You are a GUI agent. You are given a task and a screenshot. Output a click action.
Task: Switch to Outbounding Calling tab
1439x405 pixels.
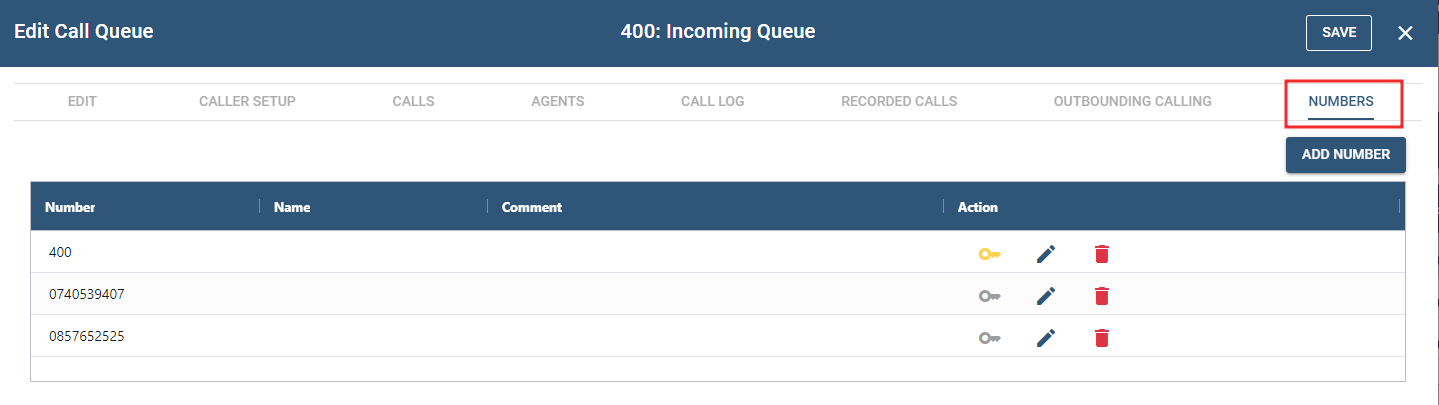click(x=1132, y=101)
